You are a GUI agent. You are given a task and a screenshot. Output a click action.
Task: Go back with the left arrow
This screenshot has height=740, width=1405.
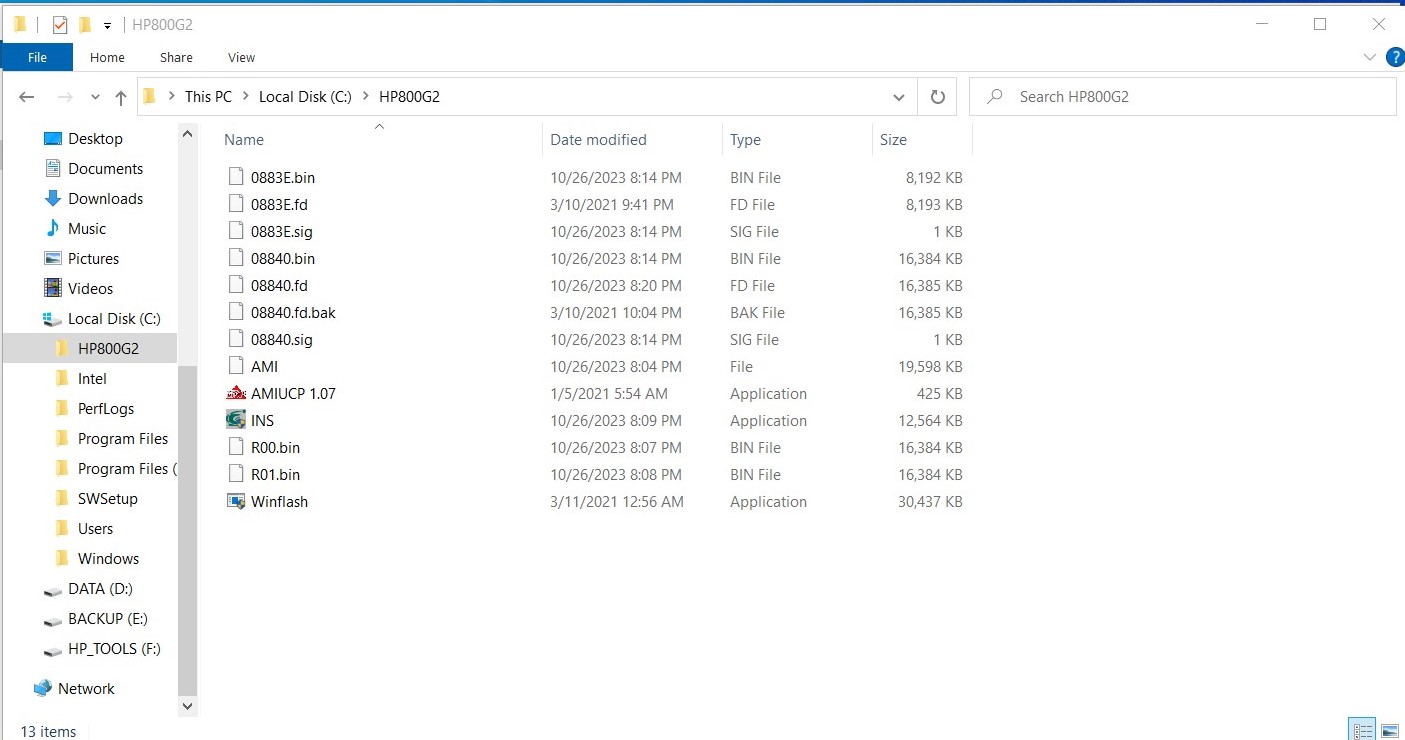click(27, 97)
